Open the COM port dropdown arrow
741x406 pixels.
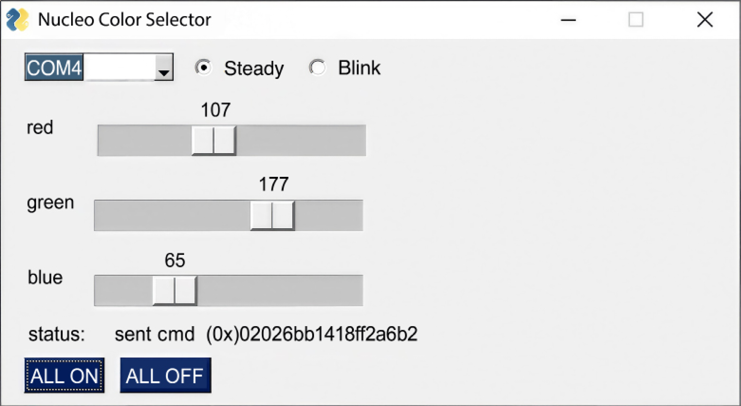tap(164, 68)
